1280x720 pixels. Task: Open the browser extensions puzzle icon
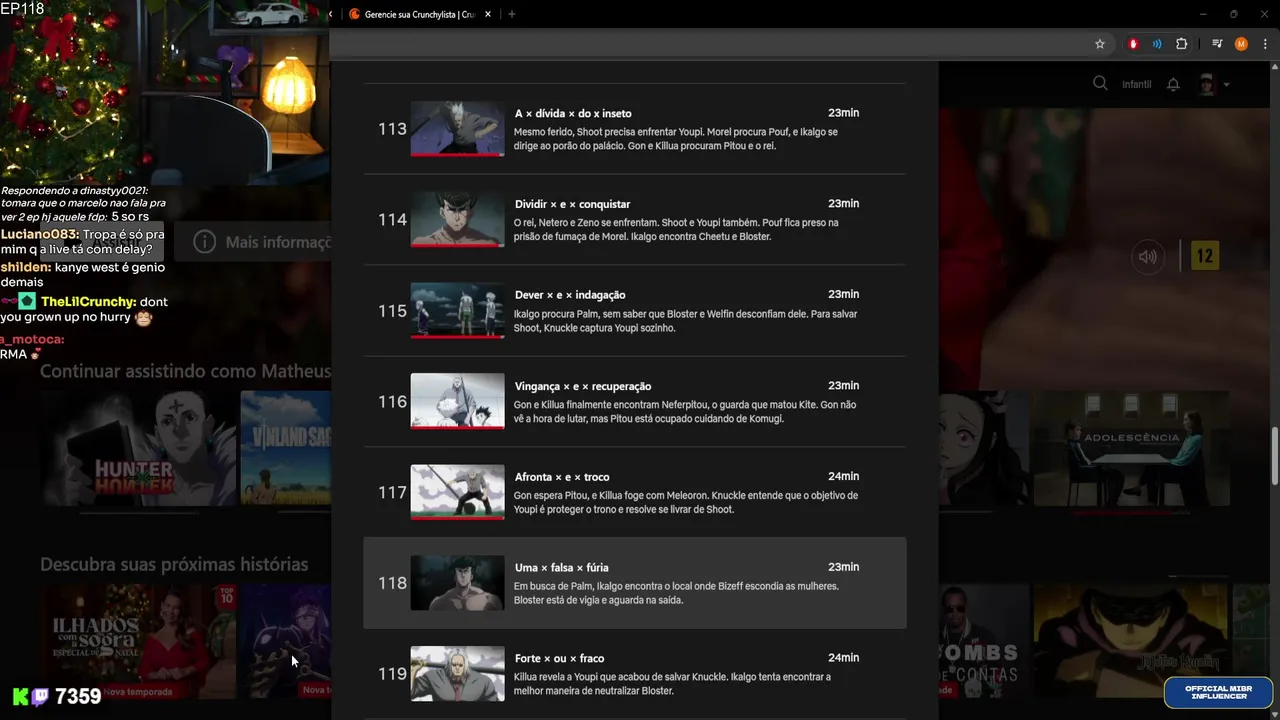[x=1182, y=44]
